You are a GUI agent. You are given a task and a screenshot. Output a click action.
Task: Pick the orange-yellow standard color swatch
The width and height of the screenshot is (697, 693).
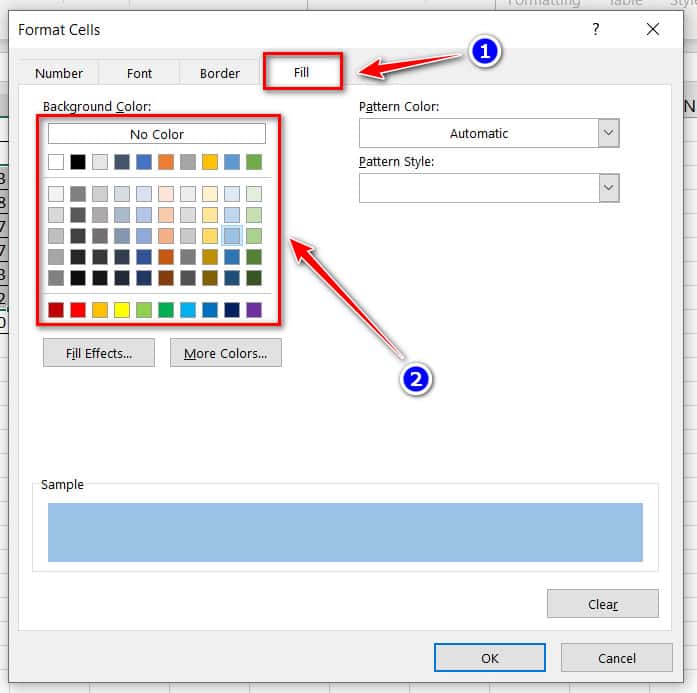100,310
